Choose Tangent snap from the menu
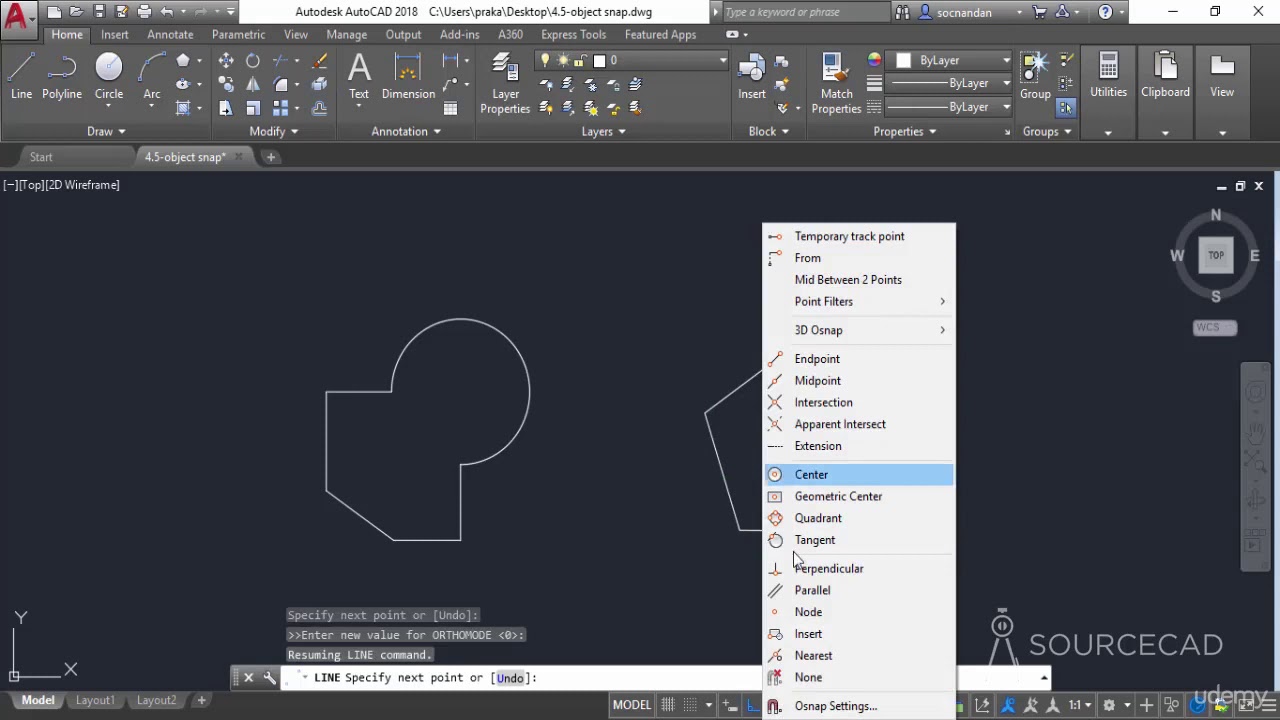 pyautogui.click(x=814, y=540)
